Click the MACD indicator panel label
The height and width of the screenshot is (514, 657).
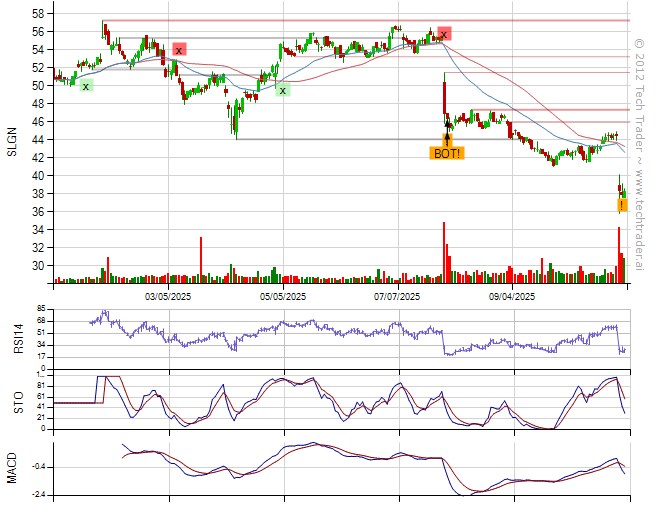point(13,466)
